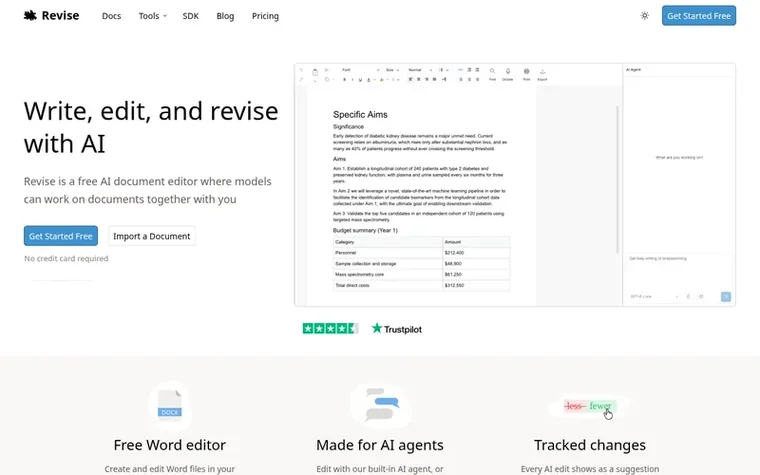The height and width of the screenshot is (475, 760).
Task: Click the blue send button in AI panel
Action: tap(726, 297)
